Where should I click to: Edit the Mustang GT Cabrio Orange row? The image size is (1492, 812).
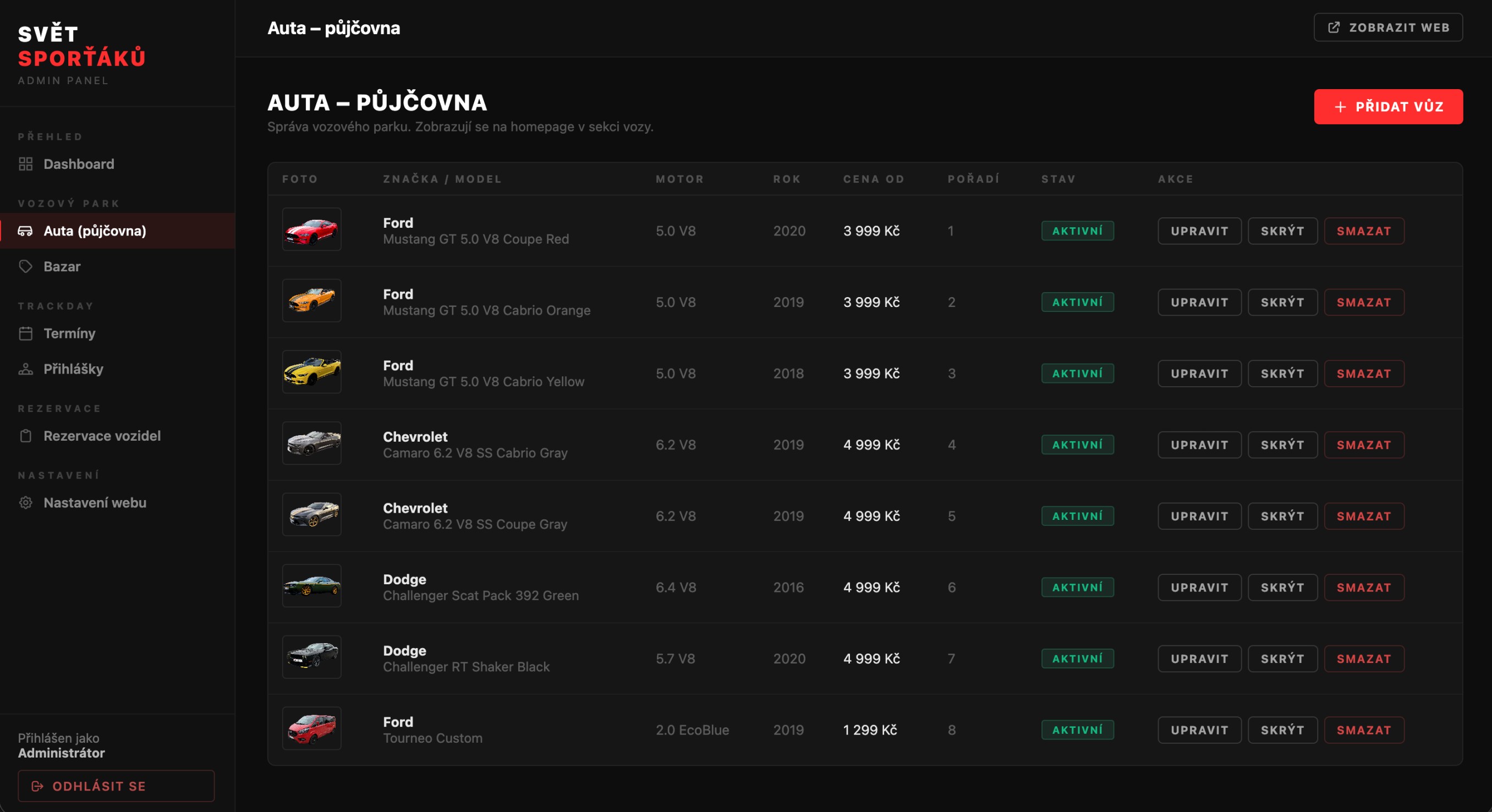point(1199,303)
